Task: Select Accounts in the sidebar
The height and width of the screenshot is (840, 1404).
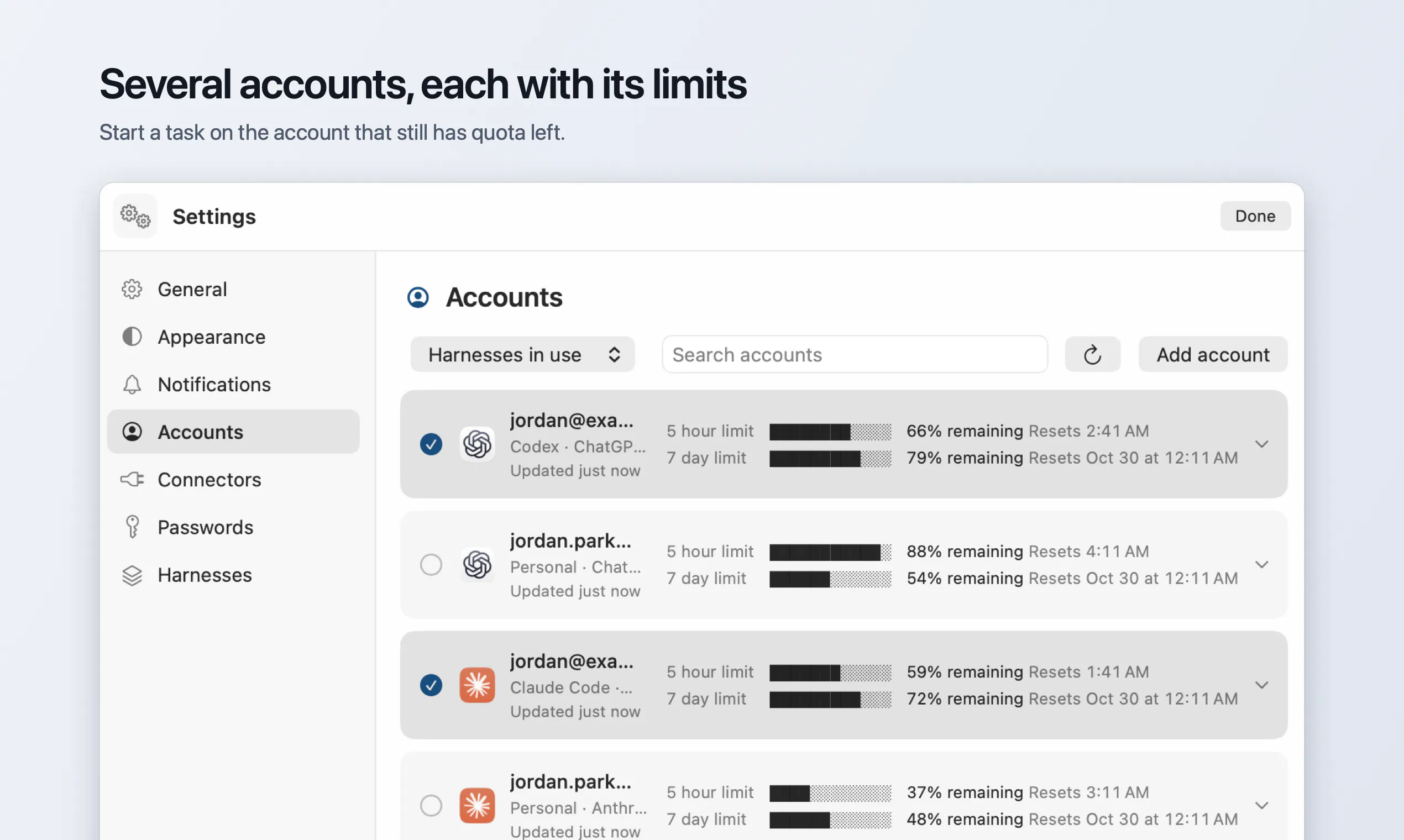Action: click(x=233, y=432)
